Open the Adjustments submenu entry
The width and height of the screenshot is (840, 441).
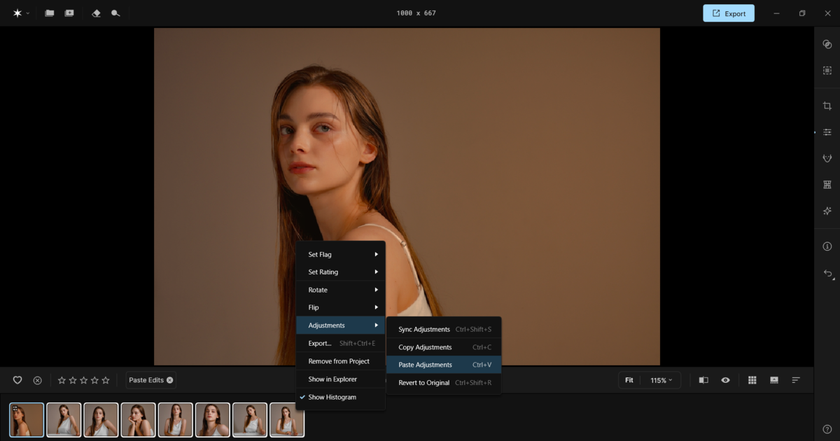tap(340, 325)
